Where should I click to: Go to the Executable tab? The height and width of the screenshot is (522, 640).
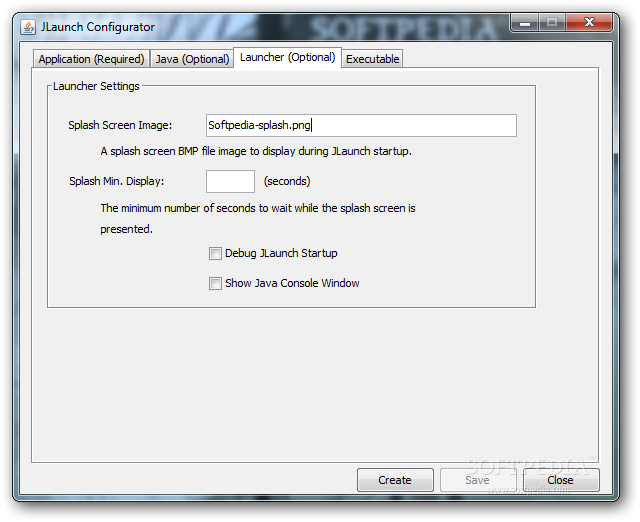[372, 59]
